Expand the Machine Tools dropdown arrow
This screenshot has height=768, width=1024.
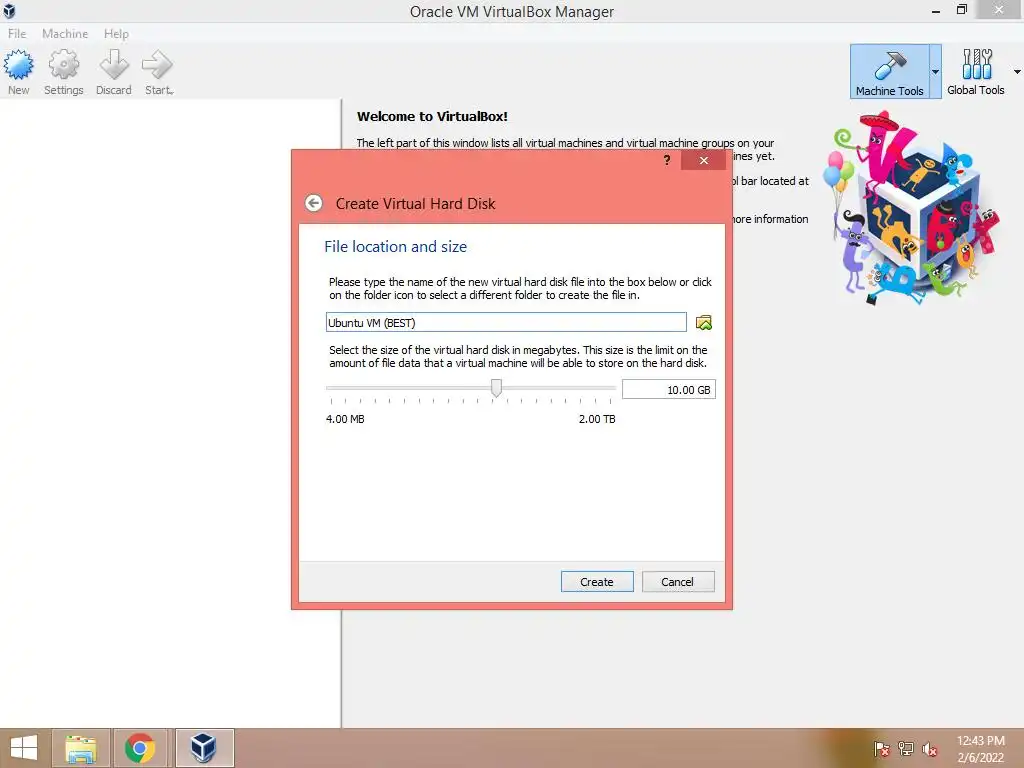click(935, 72)
